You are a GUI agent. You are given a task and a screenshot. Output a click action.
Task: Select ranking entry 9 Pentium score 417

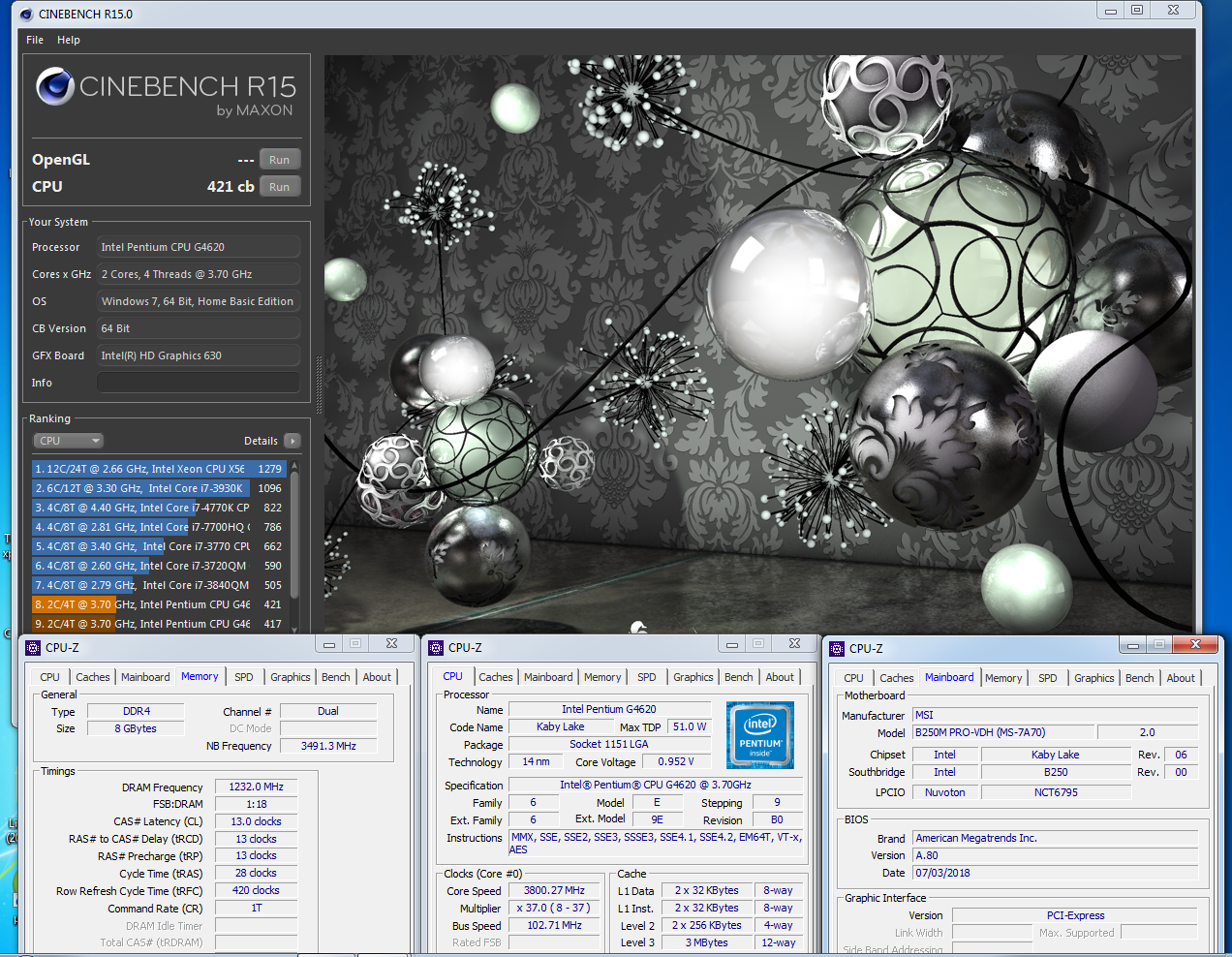[x=158, y=624]
